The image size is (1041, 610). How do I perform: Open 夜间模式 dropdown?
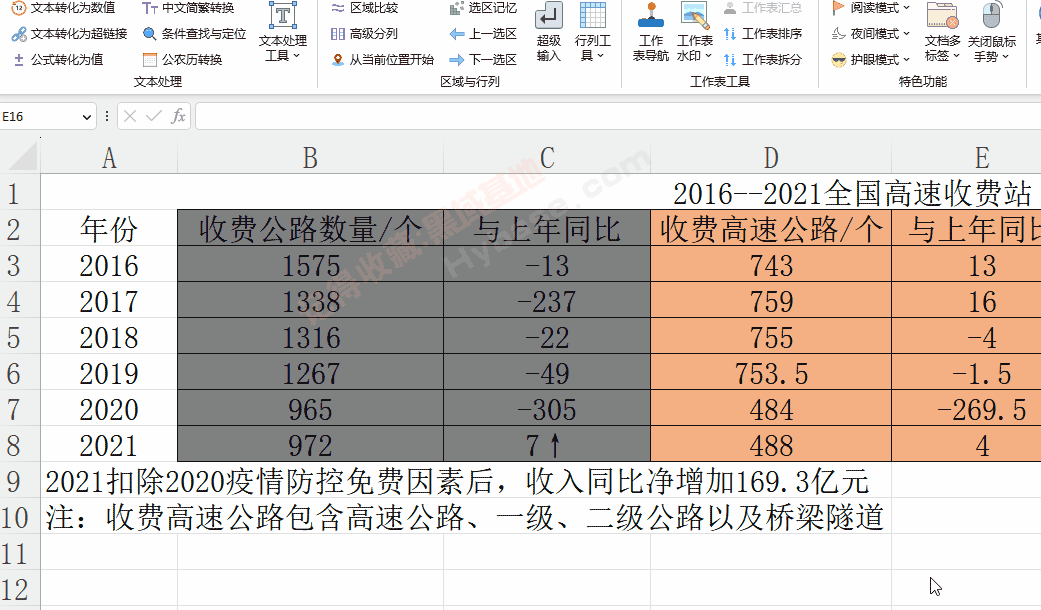[870, 34]
